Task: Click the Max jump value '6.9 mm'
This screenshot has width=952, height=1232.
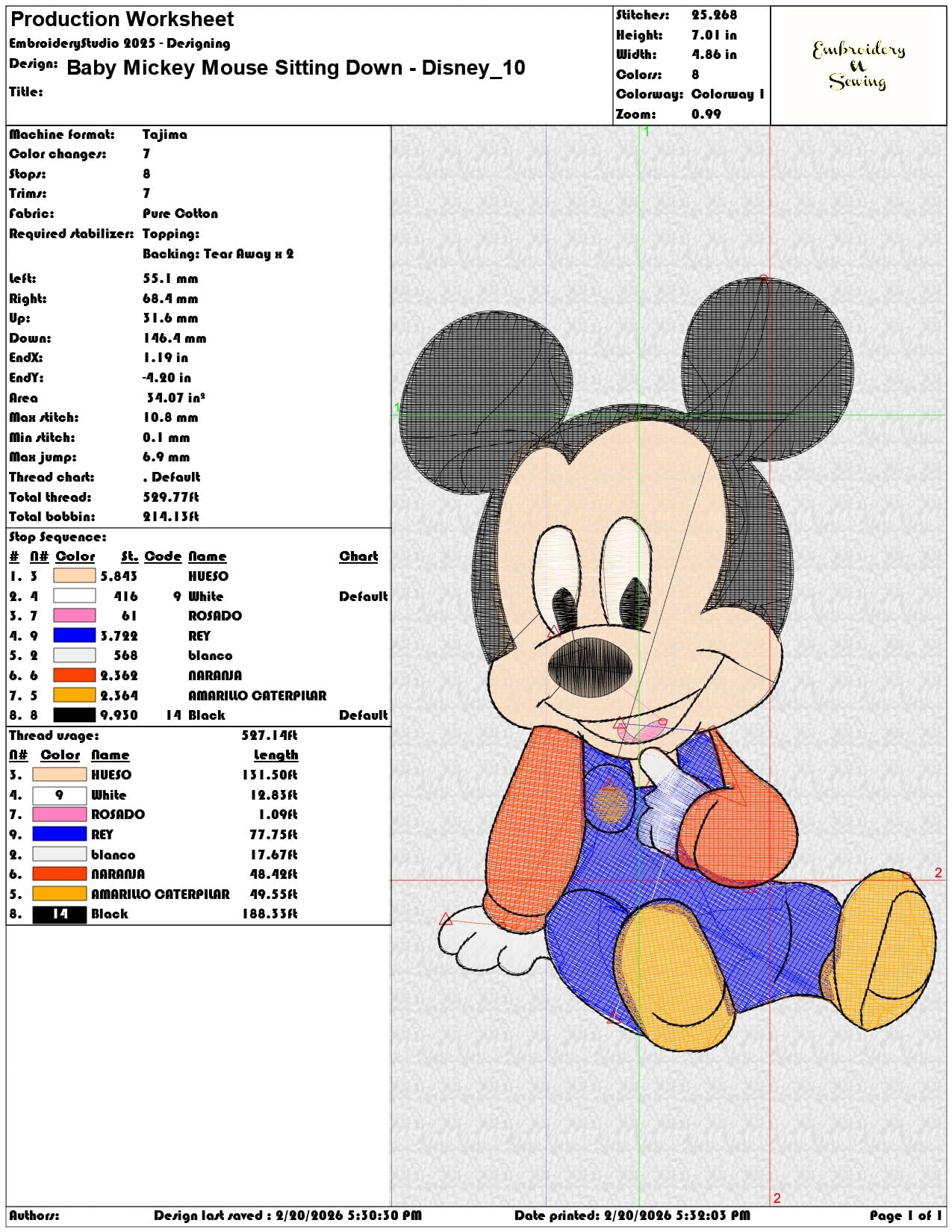Action: point(166,457)
